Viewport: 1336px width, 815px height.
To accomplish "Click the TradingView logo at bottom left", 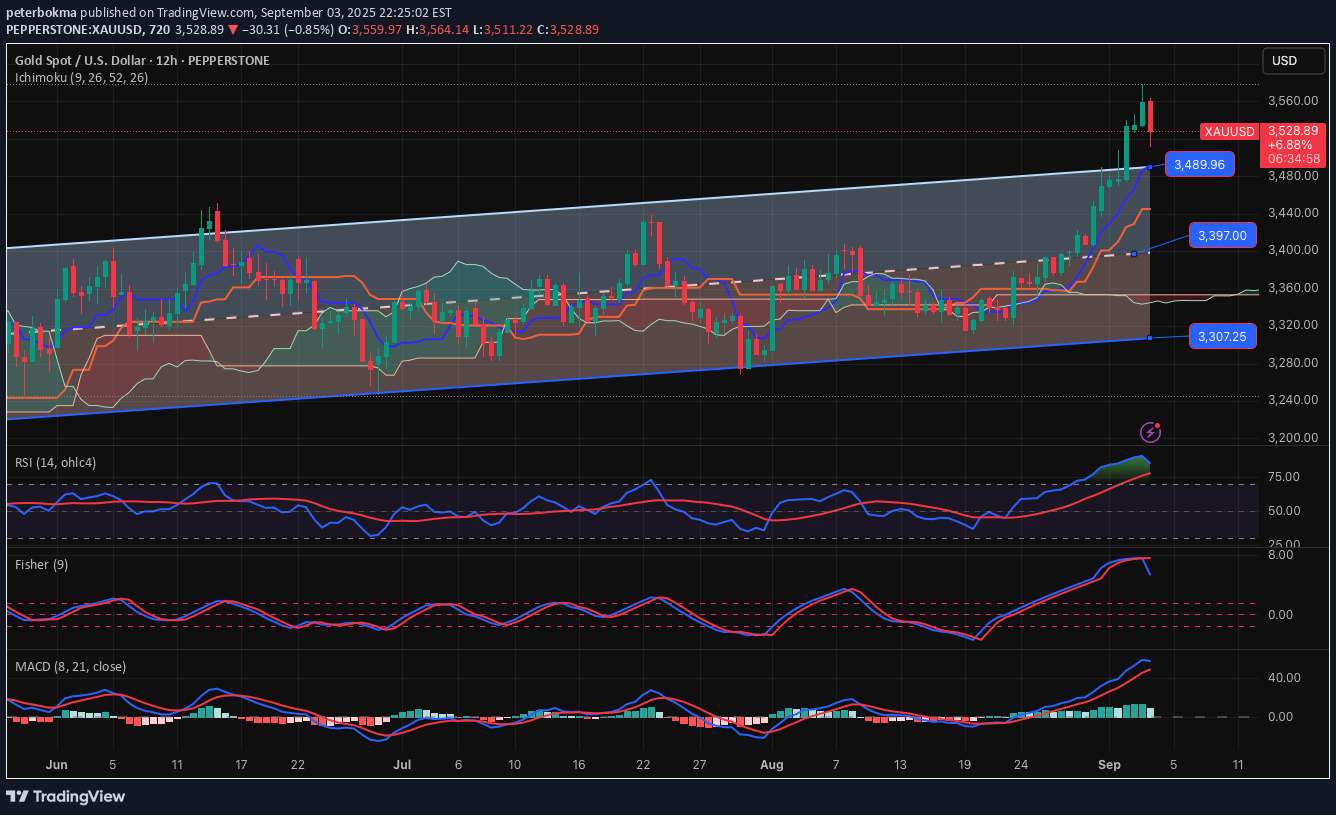I will [66, 796].
